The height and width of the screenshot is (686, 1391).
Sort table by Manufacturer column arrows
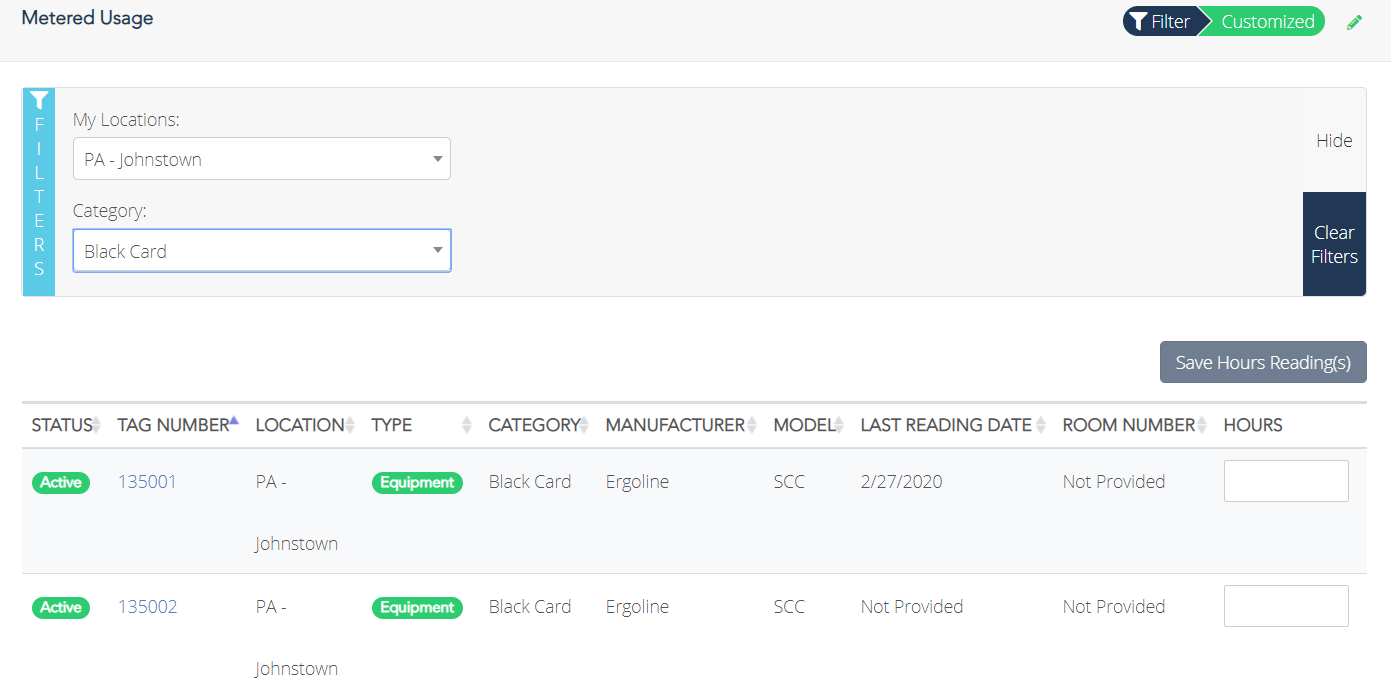tap(751, 425)
